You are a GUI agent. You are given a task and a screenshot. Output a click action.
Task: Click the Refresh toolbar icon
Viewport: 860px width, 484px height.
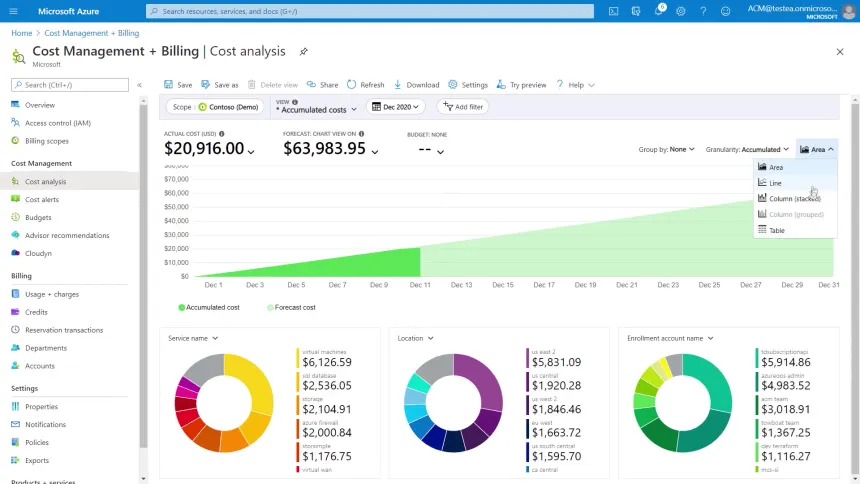[x=365, y=85]
